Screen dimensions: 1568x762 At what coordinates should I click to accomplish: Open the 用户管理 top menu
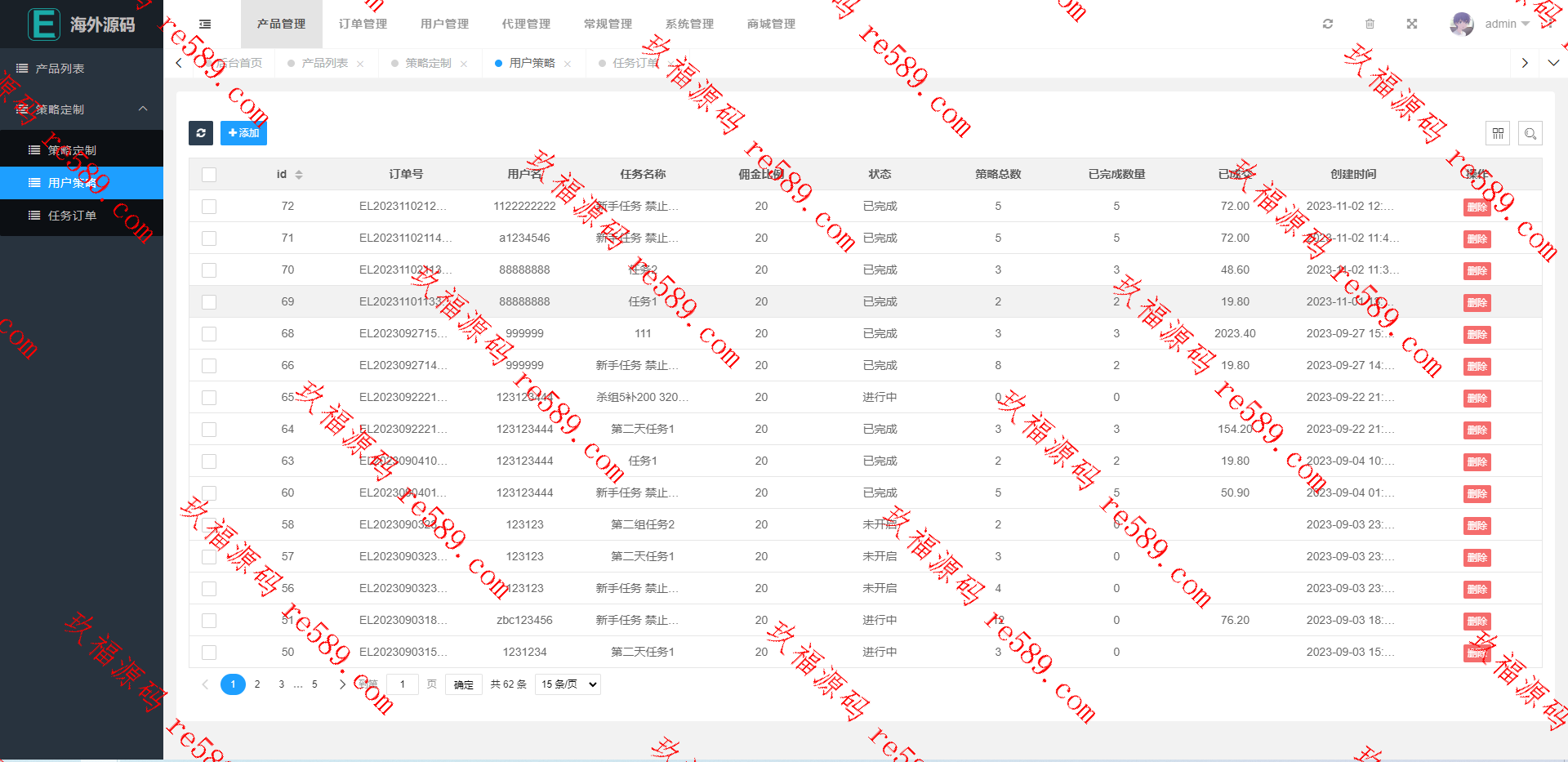point(445,24)
